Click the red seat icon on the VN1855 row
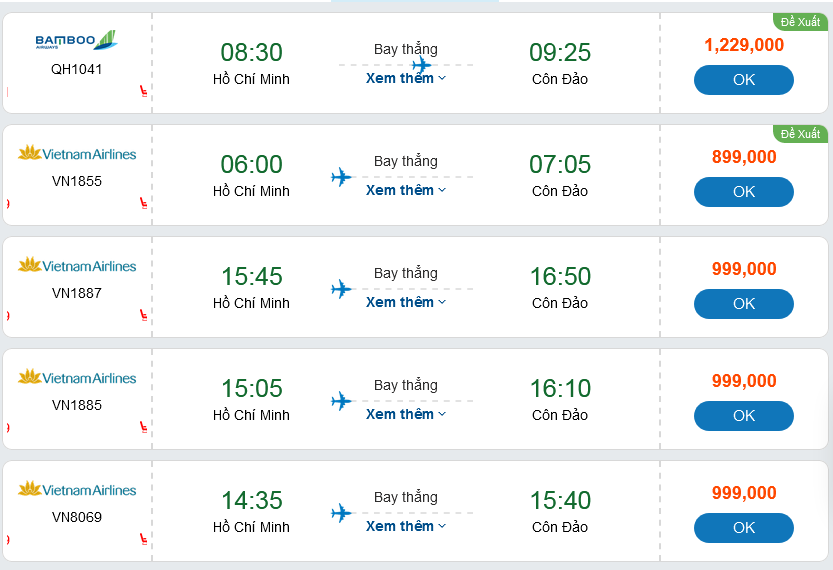The height and width of the screenshot is (570, 833). (x=144, y=204)
